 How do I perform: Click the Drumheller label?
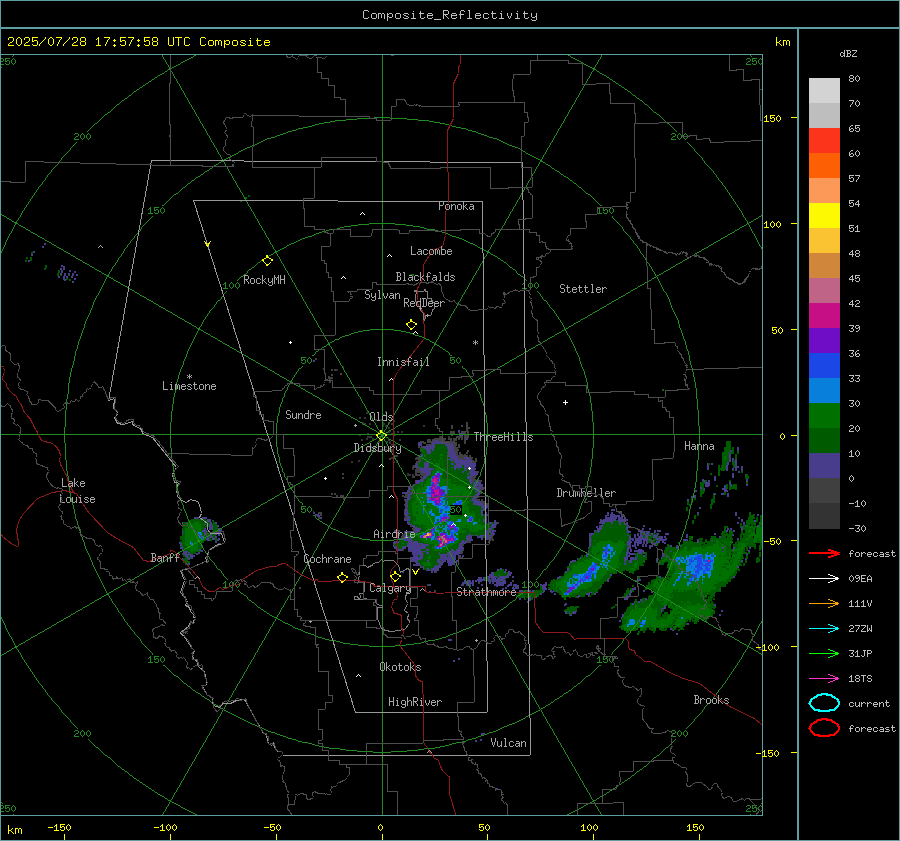click(x=586, y=493)
